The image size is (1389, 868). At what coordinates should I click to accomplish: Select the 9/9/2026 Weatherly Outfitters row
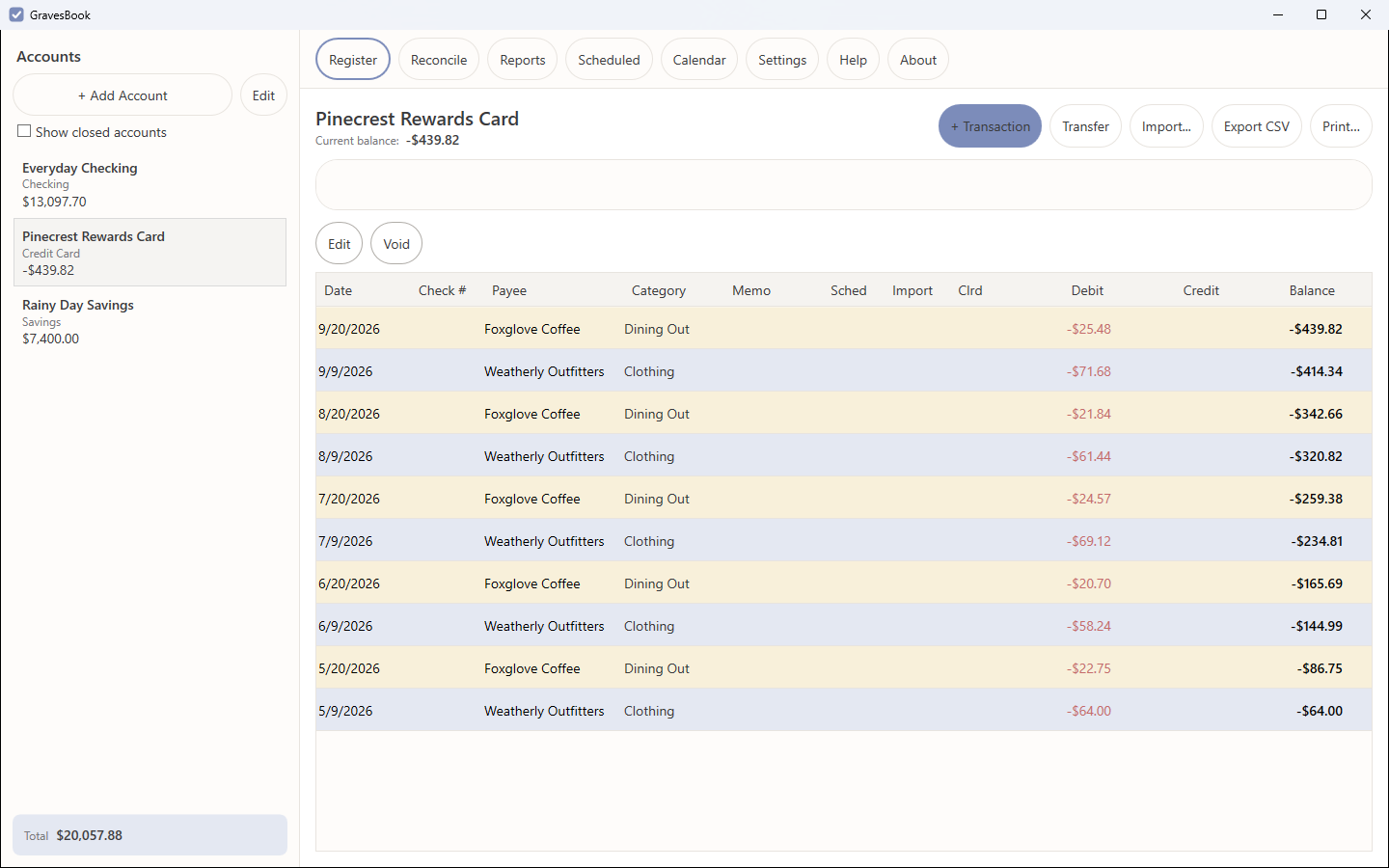pyautogui.click(x=844, y=371)
